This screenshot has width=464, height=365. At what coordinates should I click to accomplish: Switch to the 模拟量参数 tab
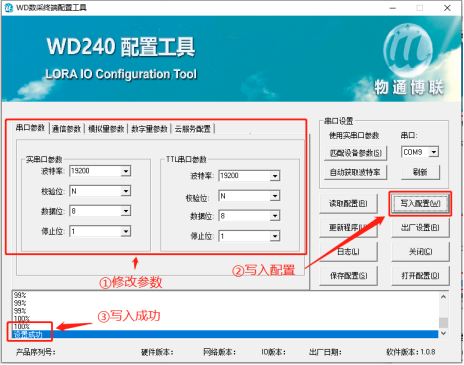coord(106,129)
